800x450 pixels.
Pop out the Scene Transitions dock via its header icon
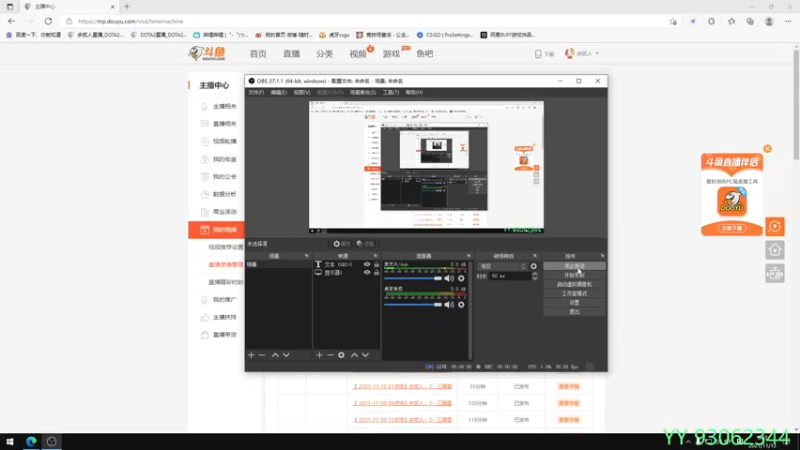[x=535, y=256]
